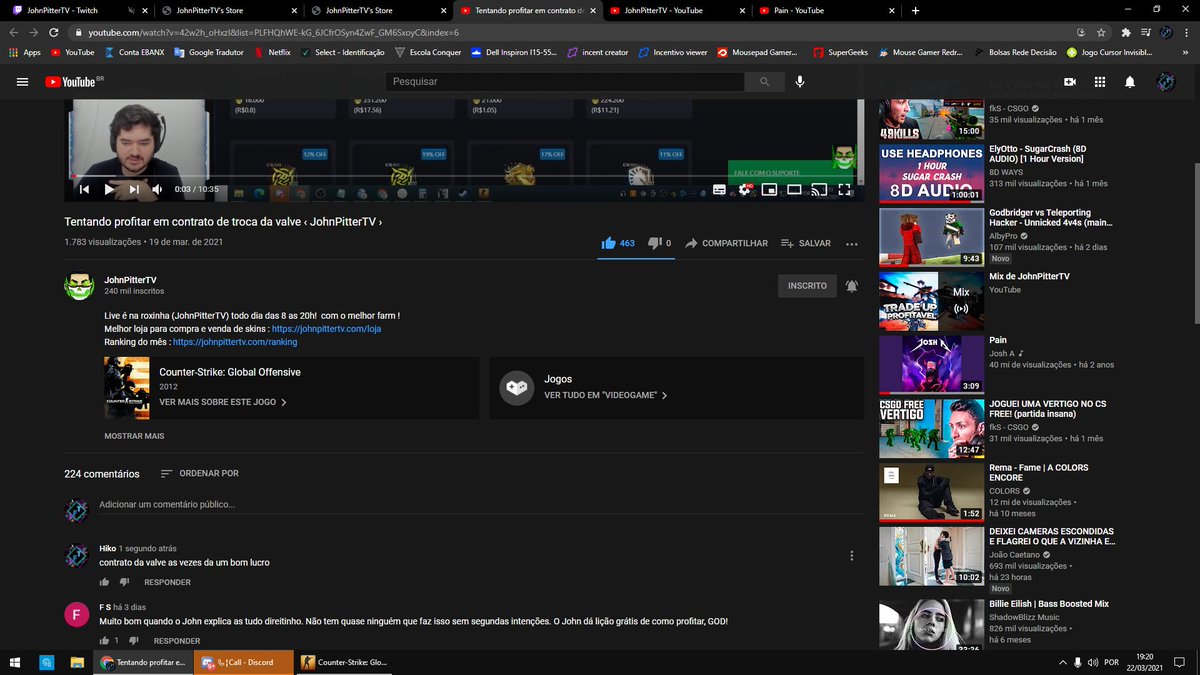
Task: Open the YouTube account avatar menu
Action: [x=1166, y=82]
